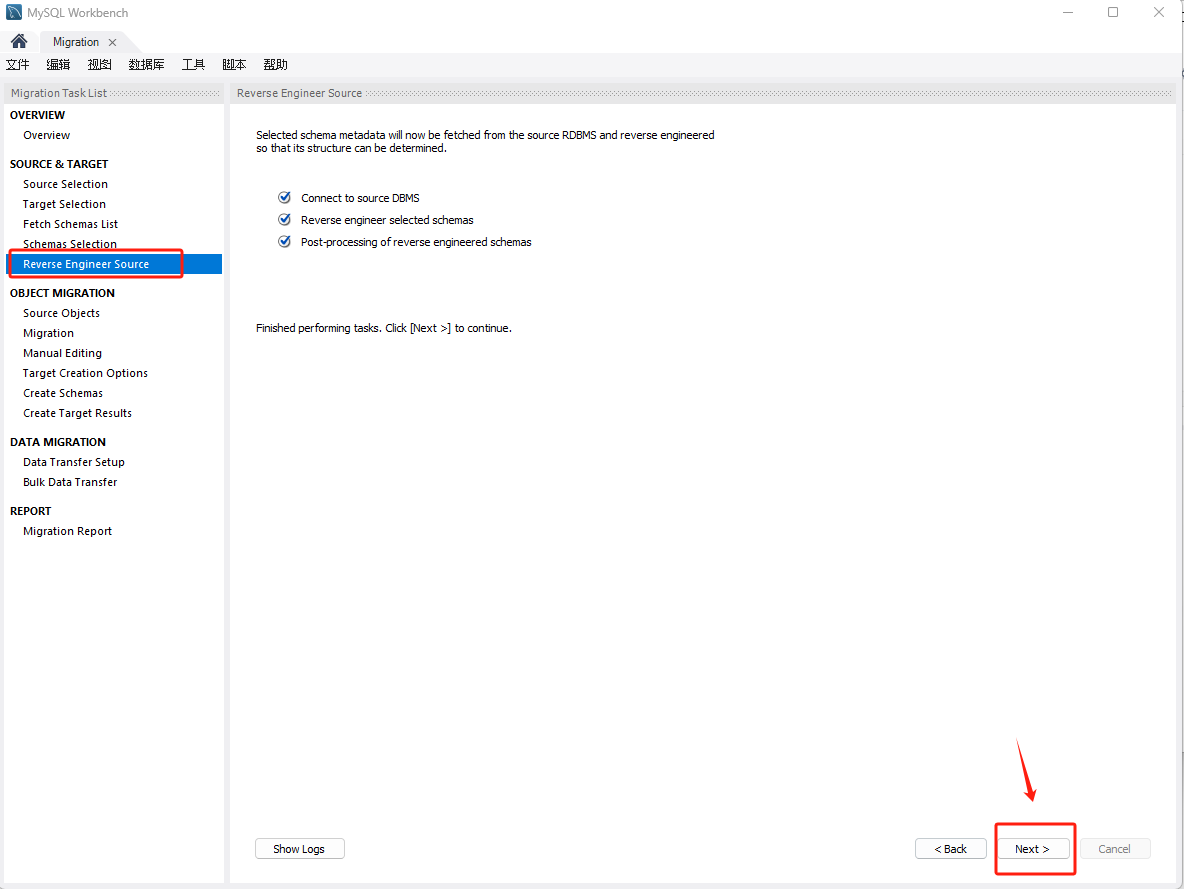Click the MySQL Workbench dolphin title icon
The width and height of the screenshot is (1184, 889).
tap(14, 12)
